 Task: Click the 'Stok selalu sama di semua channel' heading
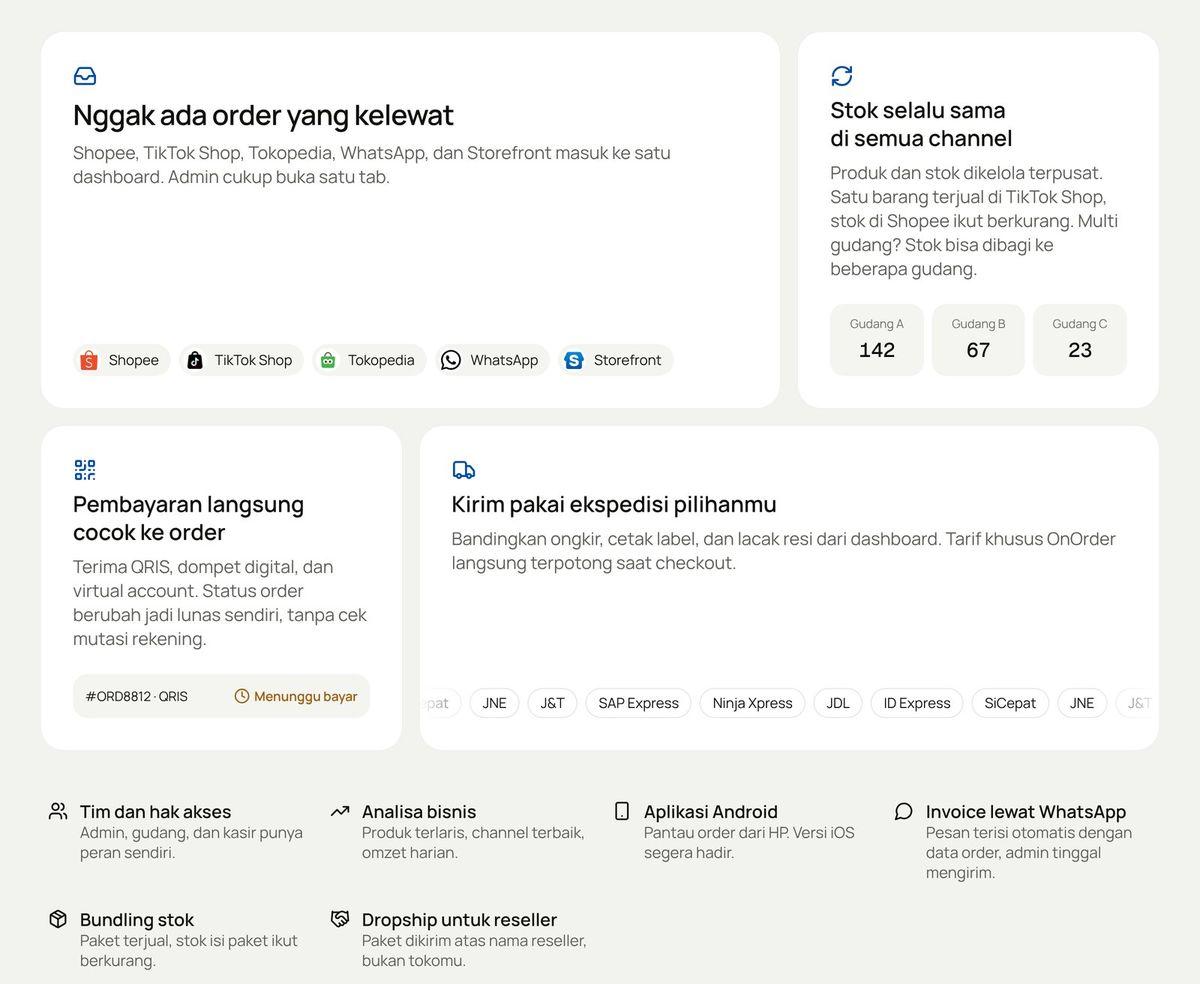pyautogui.click(x=921, y=124)
